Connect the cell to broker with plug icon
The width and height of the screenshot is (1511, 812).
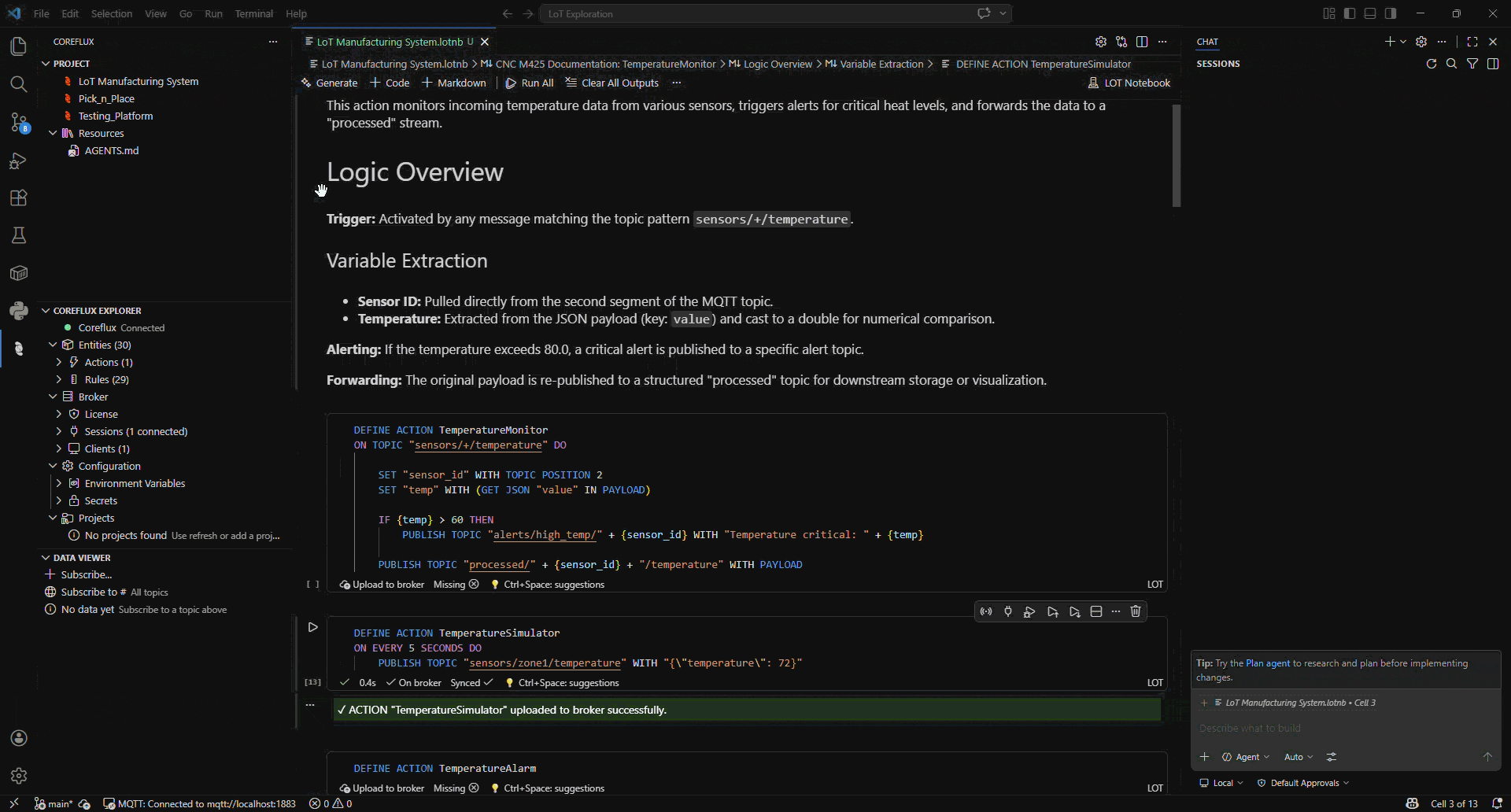pyautogui.click(x=1008, y=611)
